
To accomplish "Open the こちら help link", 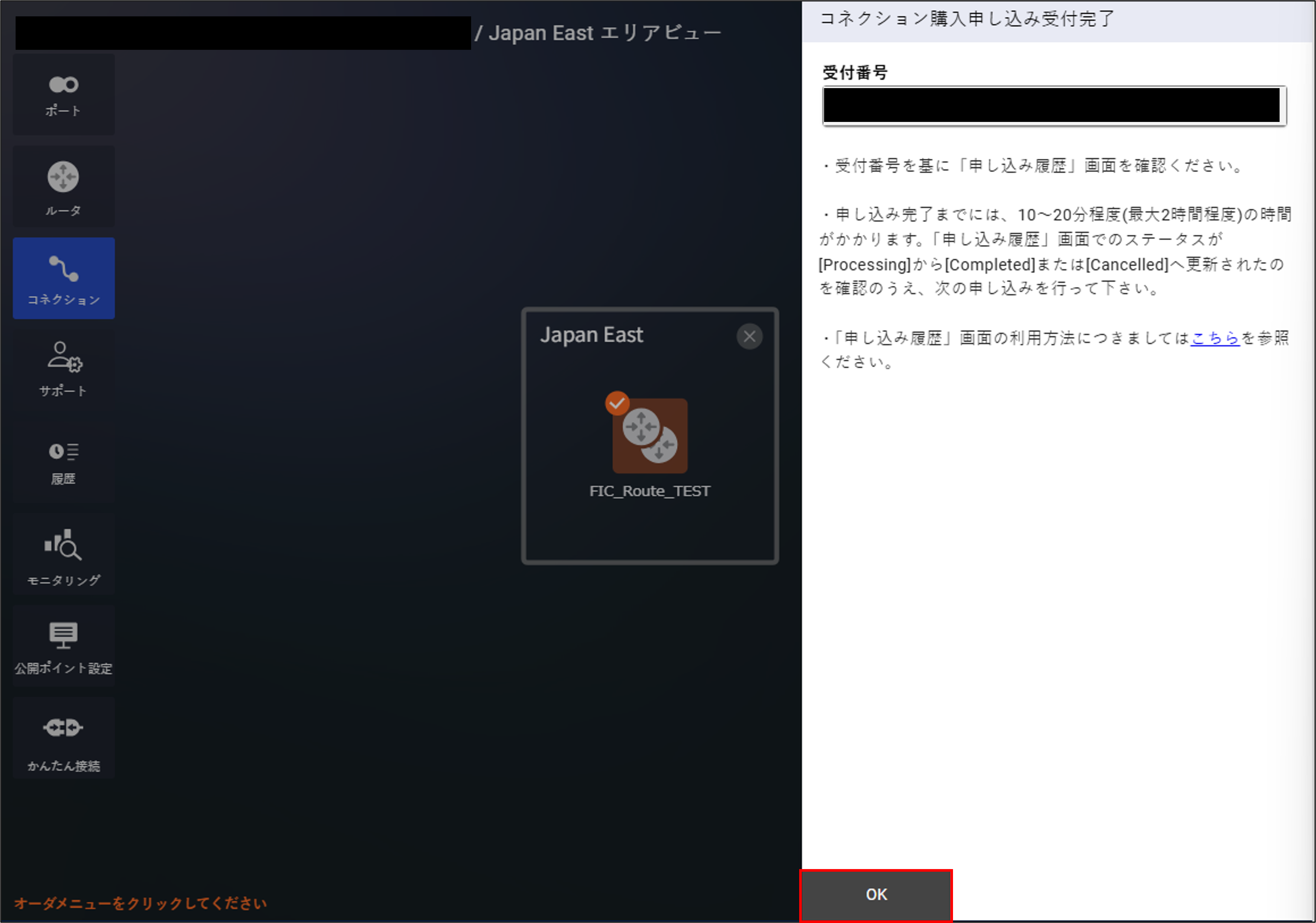I will click(1215, 338).
